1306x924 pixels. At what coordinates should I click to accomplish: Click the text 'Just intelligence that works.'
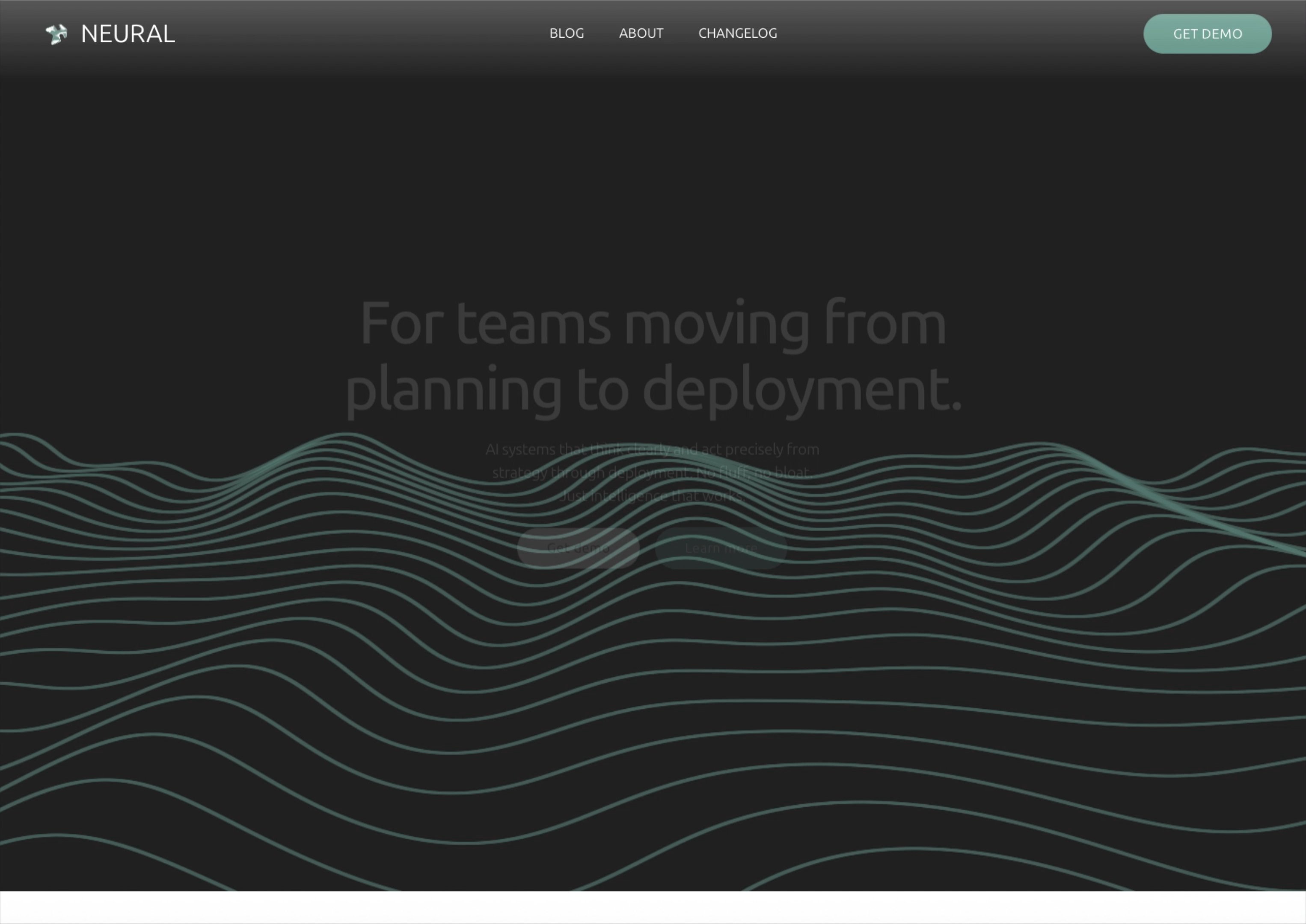[x=652, y=496]
